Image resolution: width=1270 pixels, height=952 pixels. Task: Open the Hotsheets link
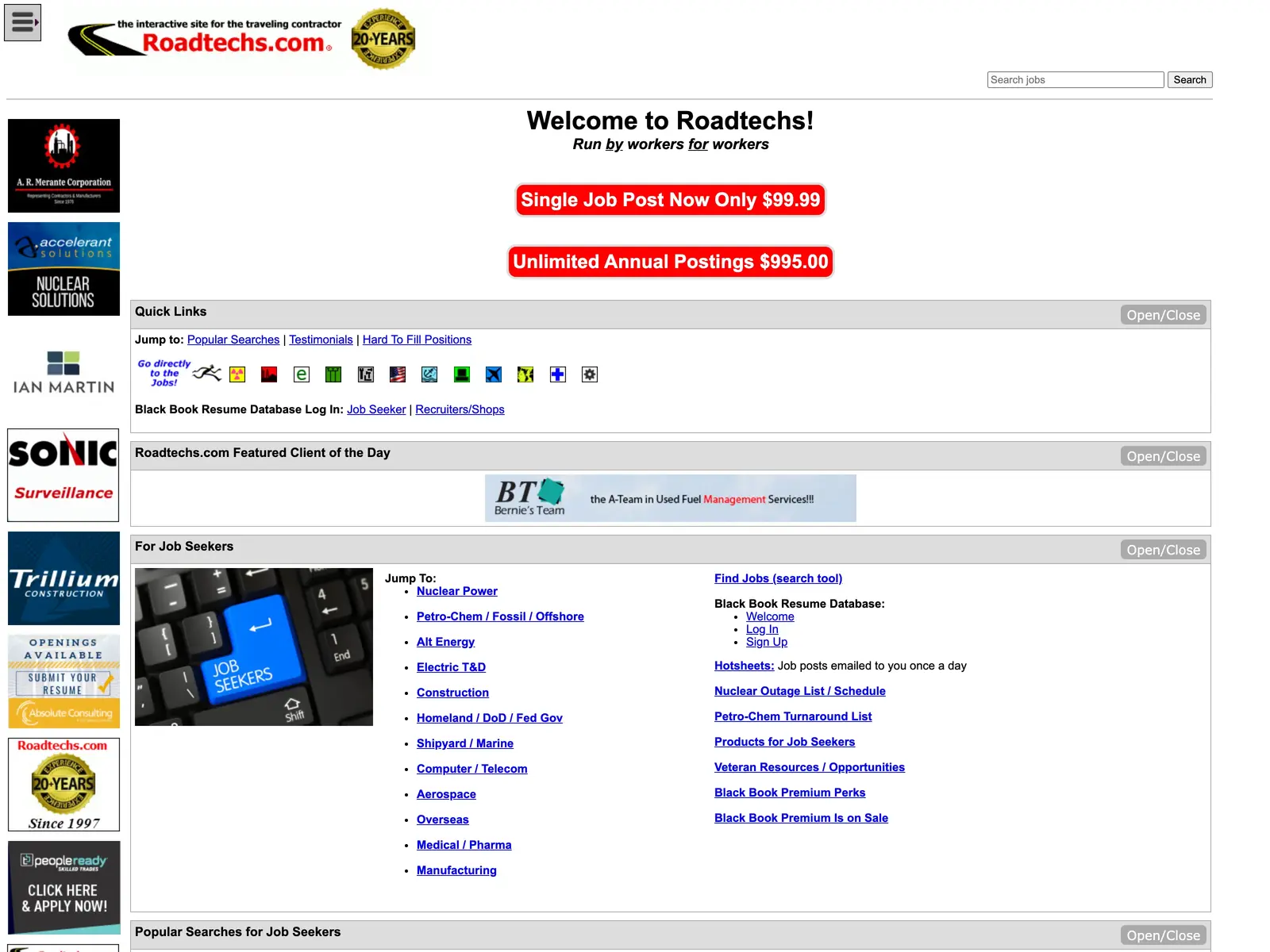744,666
